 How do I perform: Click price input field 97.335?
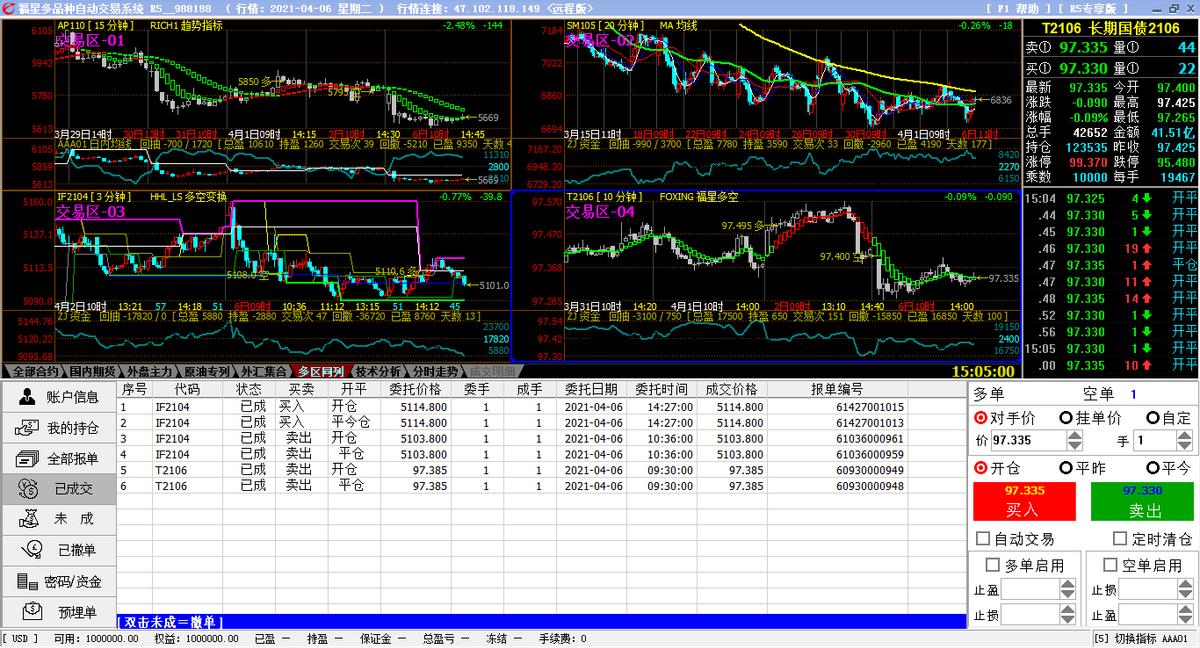tap(1027, 440)
